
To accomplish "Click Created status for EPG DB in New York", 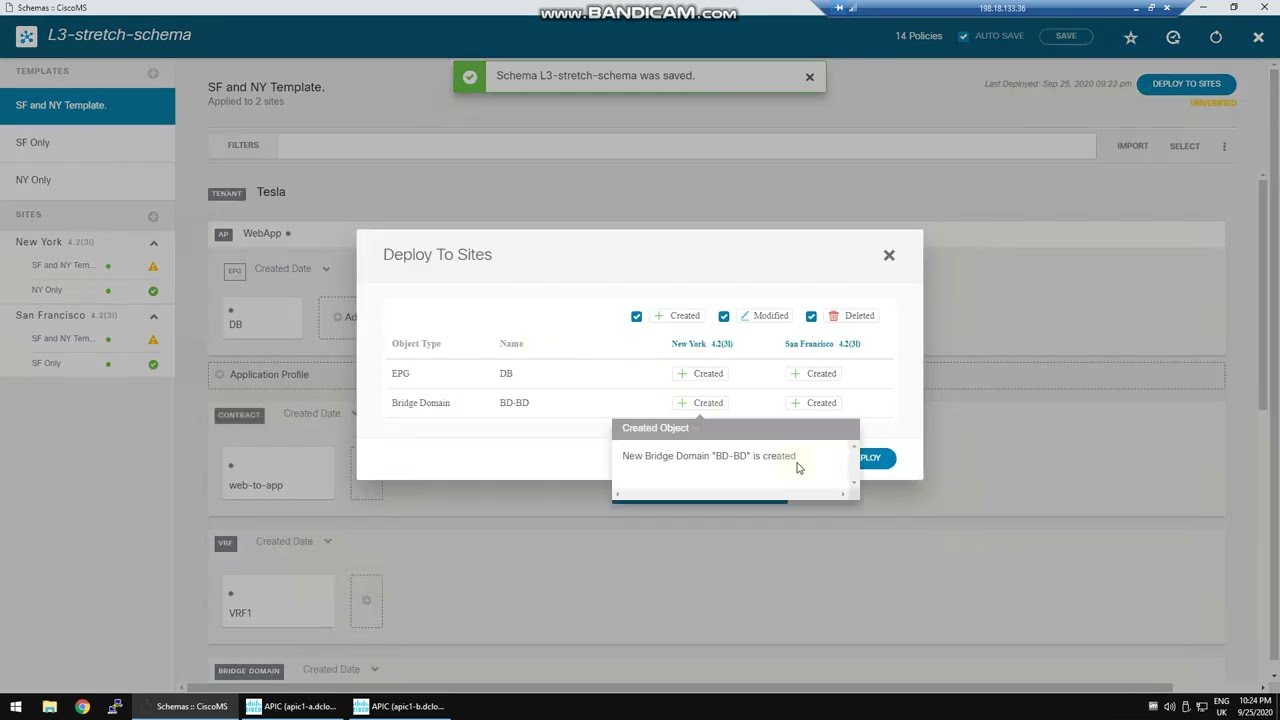I will click(x=700, y=374).
